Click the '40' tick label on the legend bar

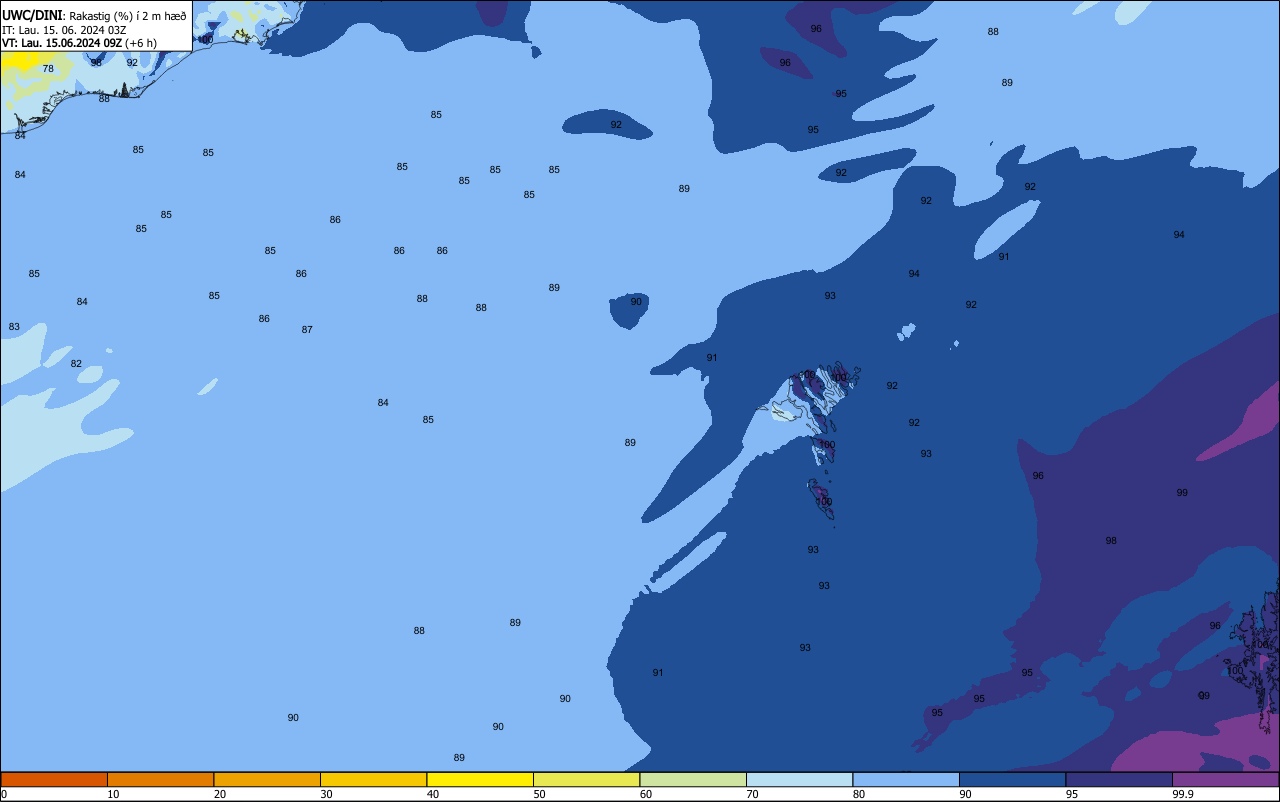(x=433, y=794)
